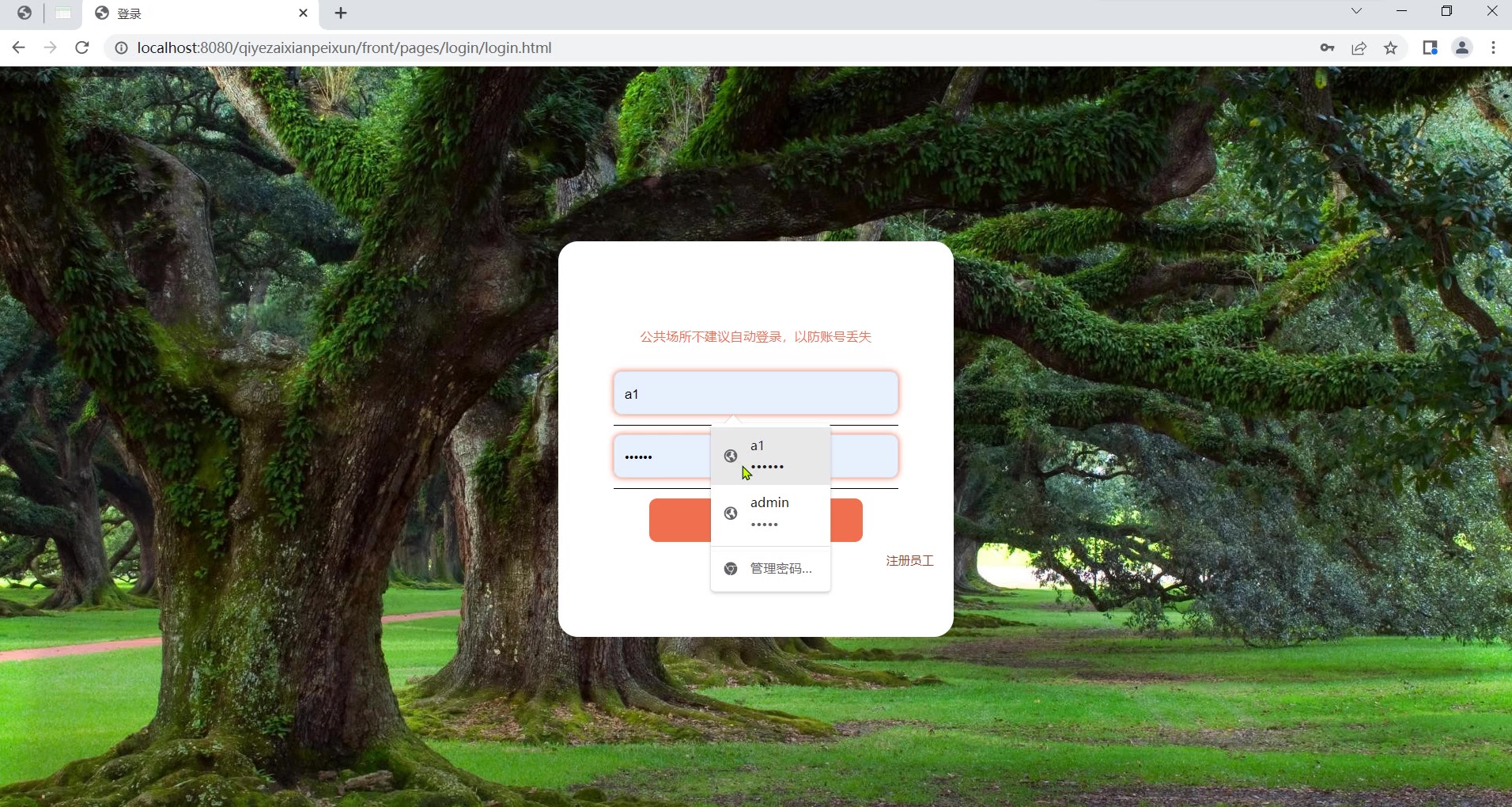The height and width of the screenshot is (807, 1512).
Task: Go back to the previous page
Action: click(18, 47)
